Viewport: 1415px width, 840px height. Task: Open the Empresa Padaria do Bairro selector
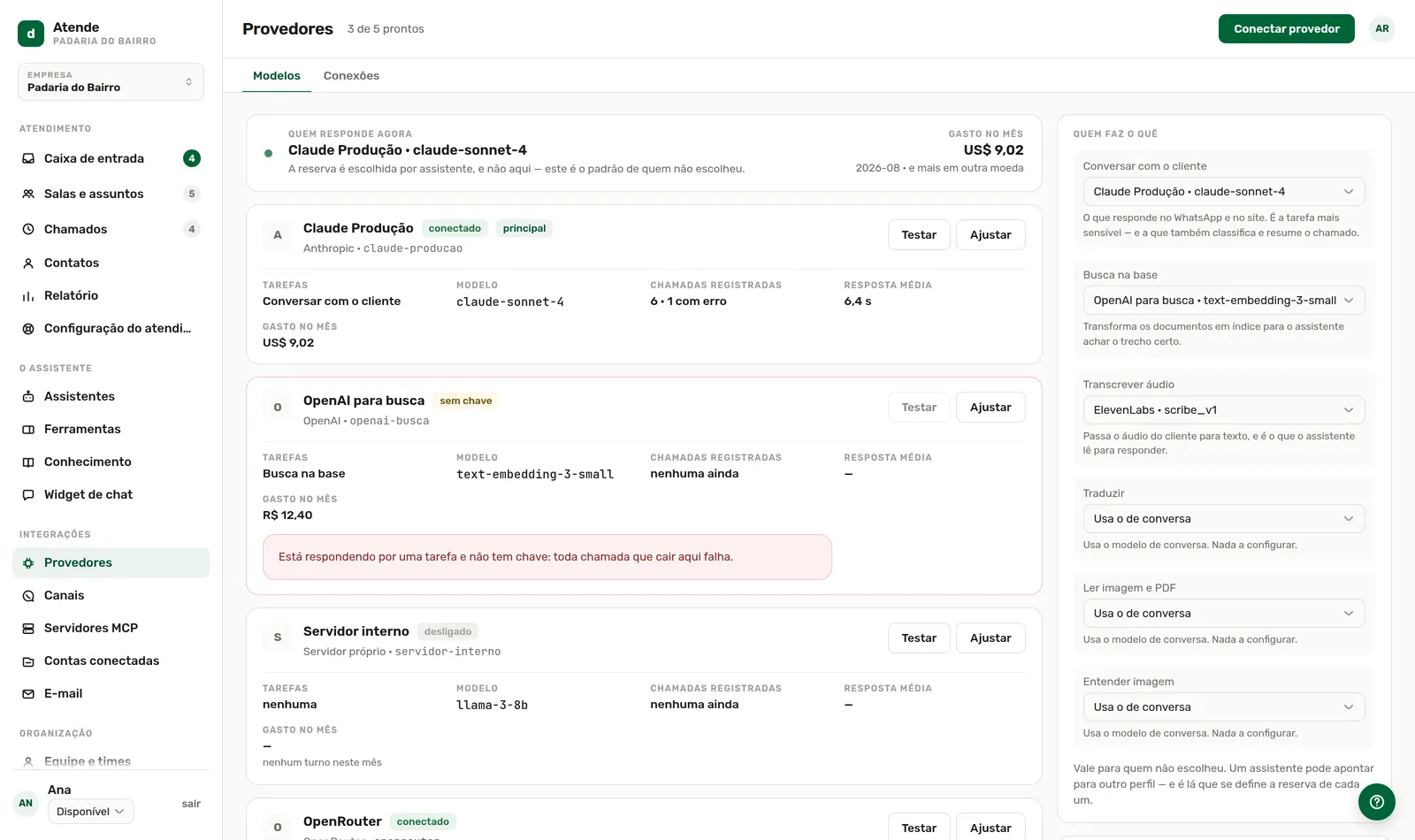coord(111,81)
